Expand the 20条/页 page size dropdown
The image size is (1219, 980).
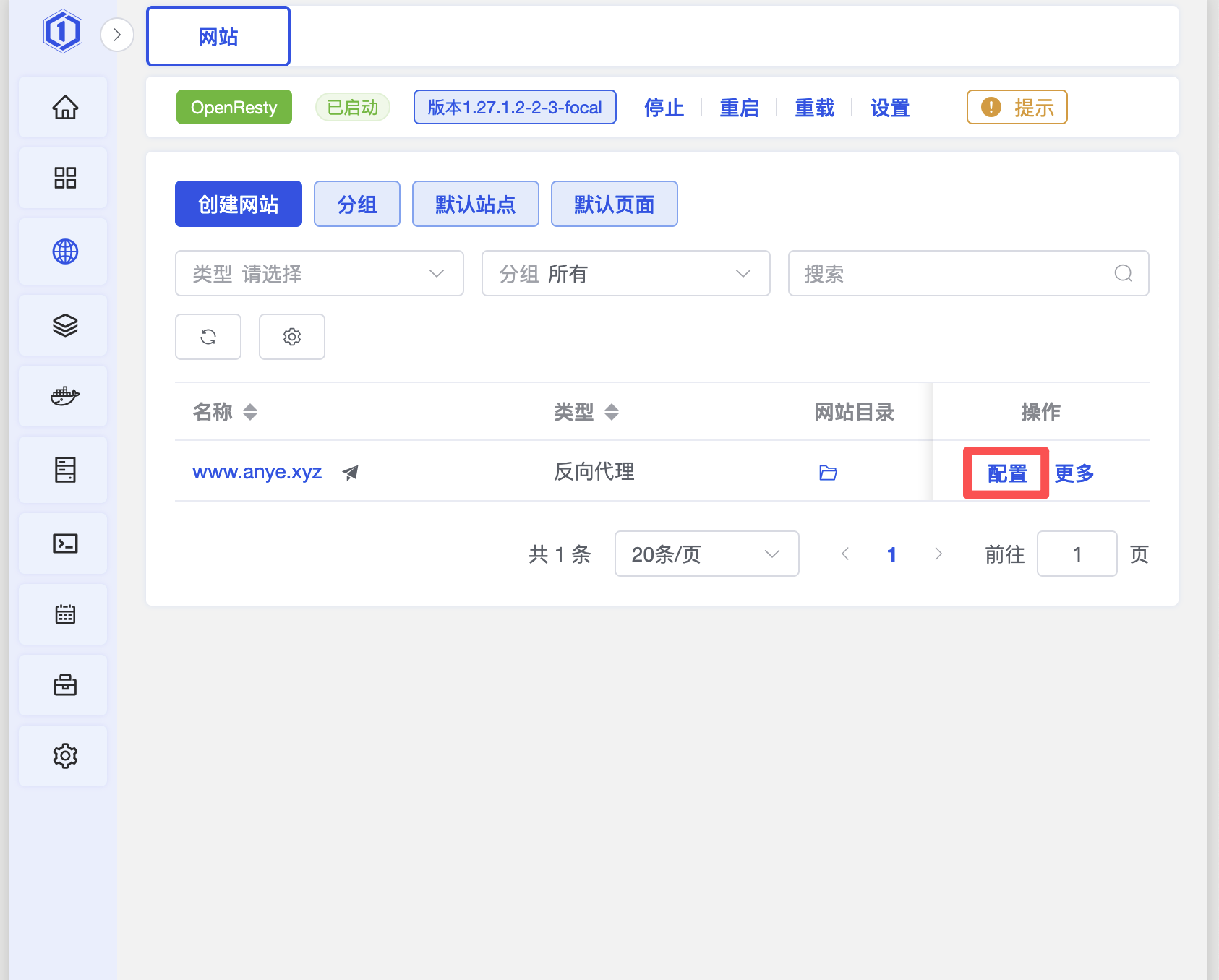coord(706,554)
